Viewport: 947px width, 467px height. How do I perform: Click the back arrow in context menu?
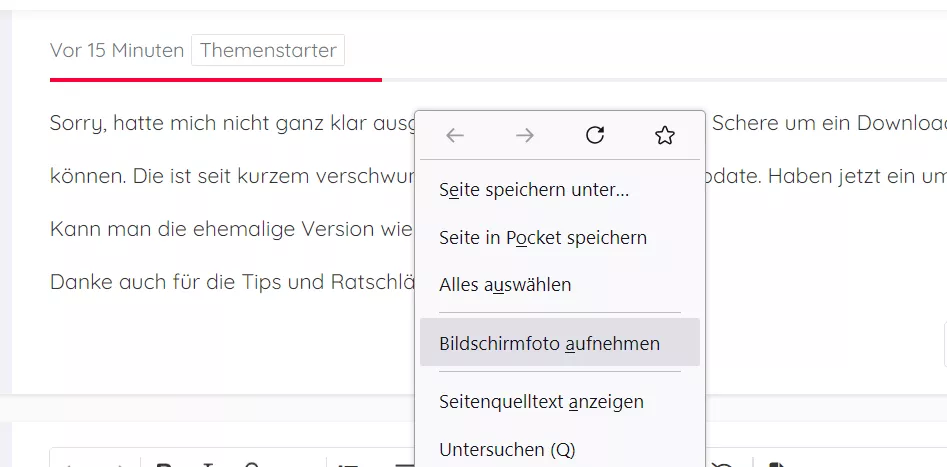click(455, 135)
